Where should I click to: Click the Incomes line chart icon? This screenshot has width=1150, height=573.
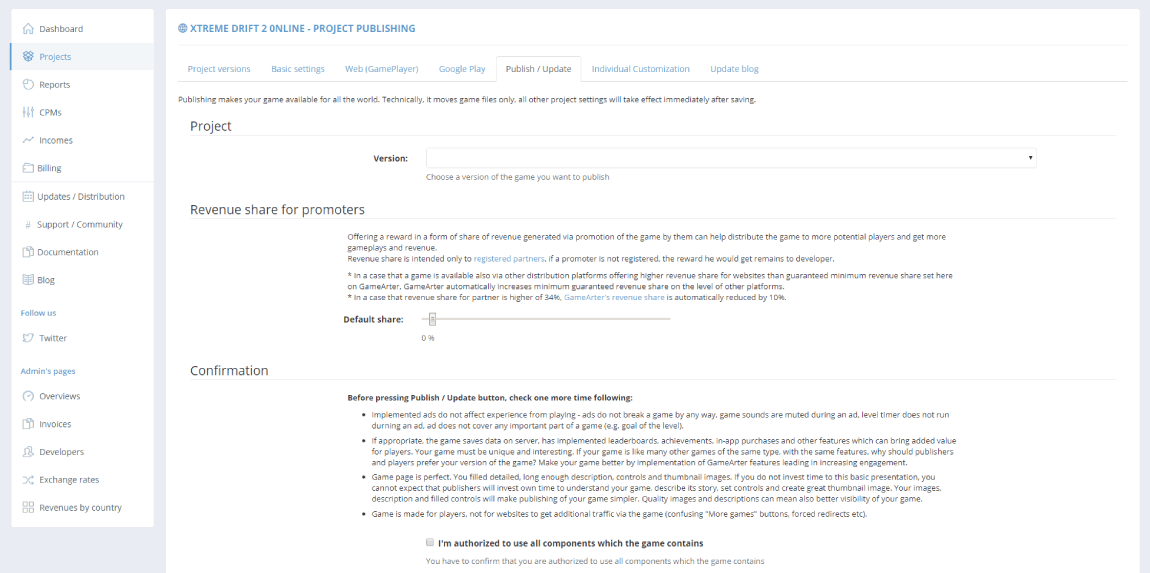coord(29,140)
